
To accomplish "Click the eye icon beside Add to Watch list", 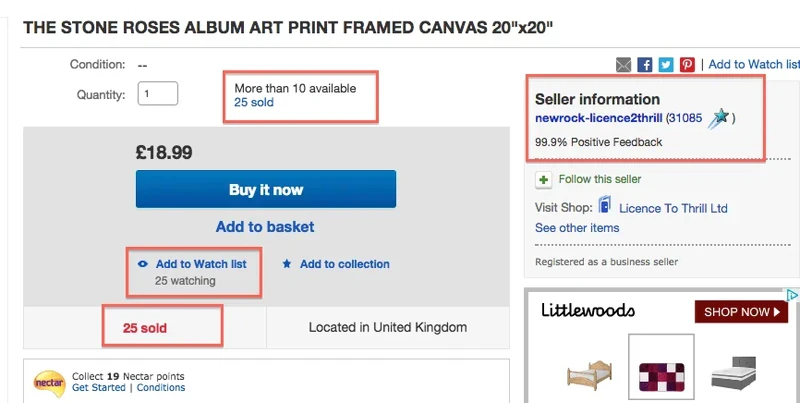I will 143,264.
